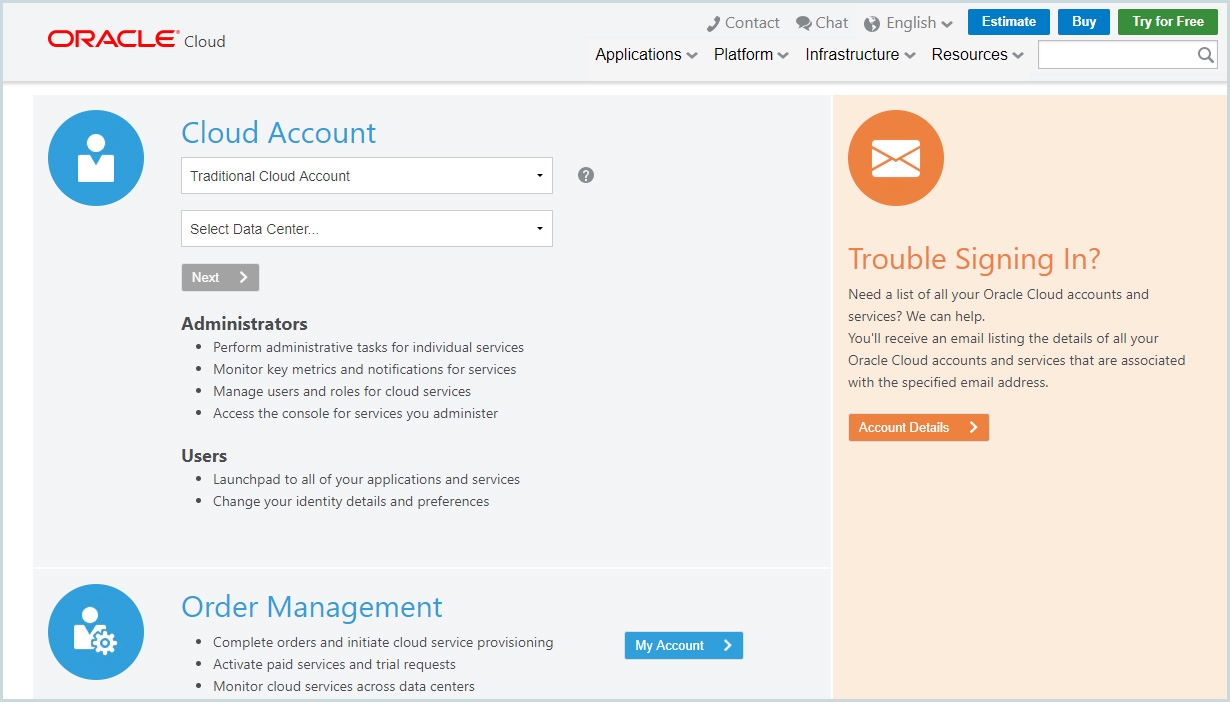Expand the Resources menu

[x=976, y=55]
